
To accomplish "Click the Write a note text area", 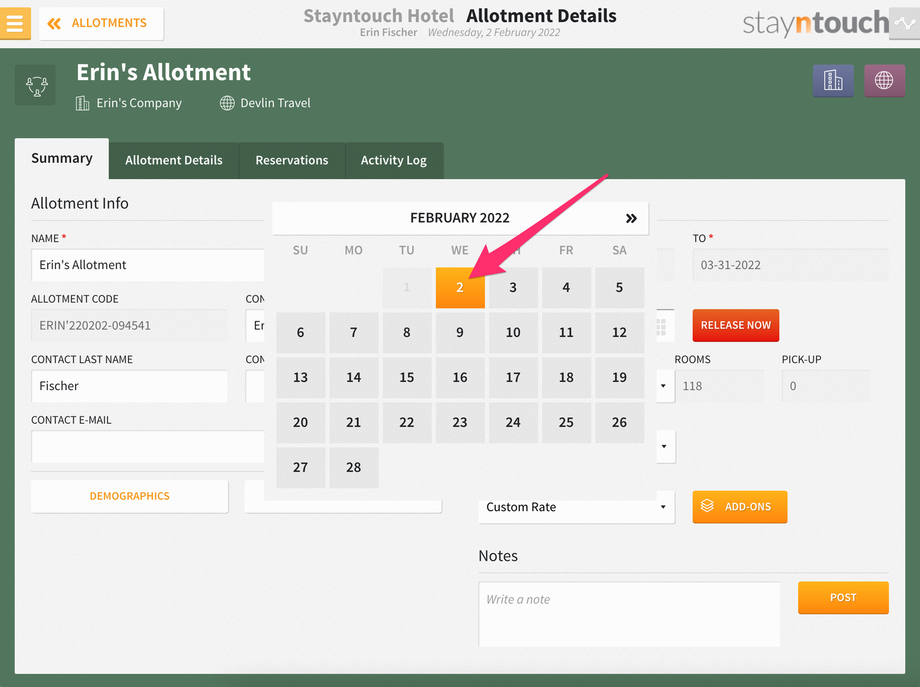I will point(630,614).
